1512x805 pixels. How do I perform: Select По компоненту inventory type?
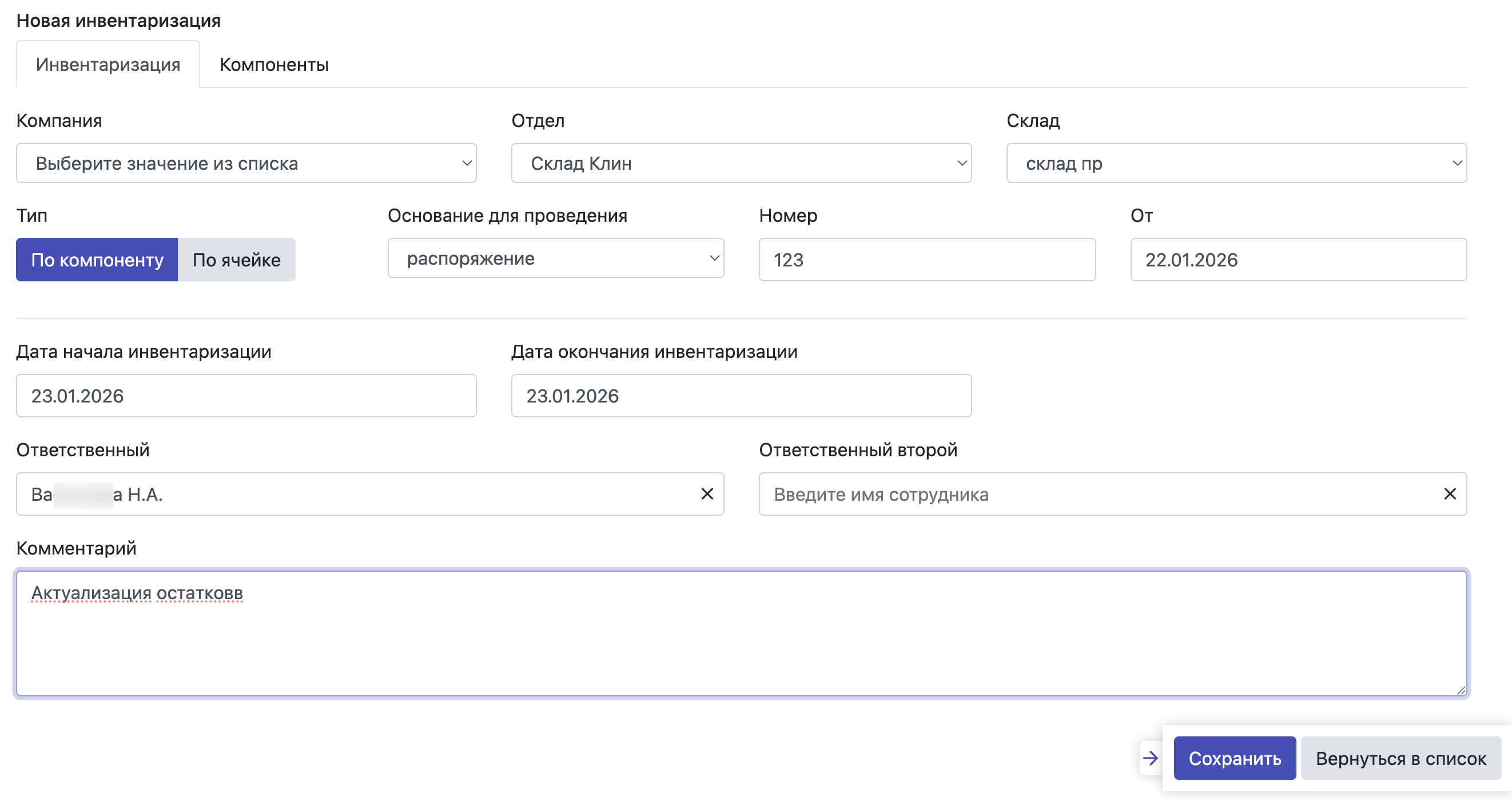(97, 260)
